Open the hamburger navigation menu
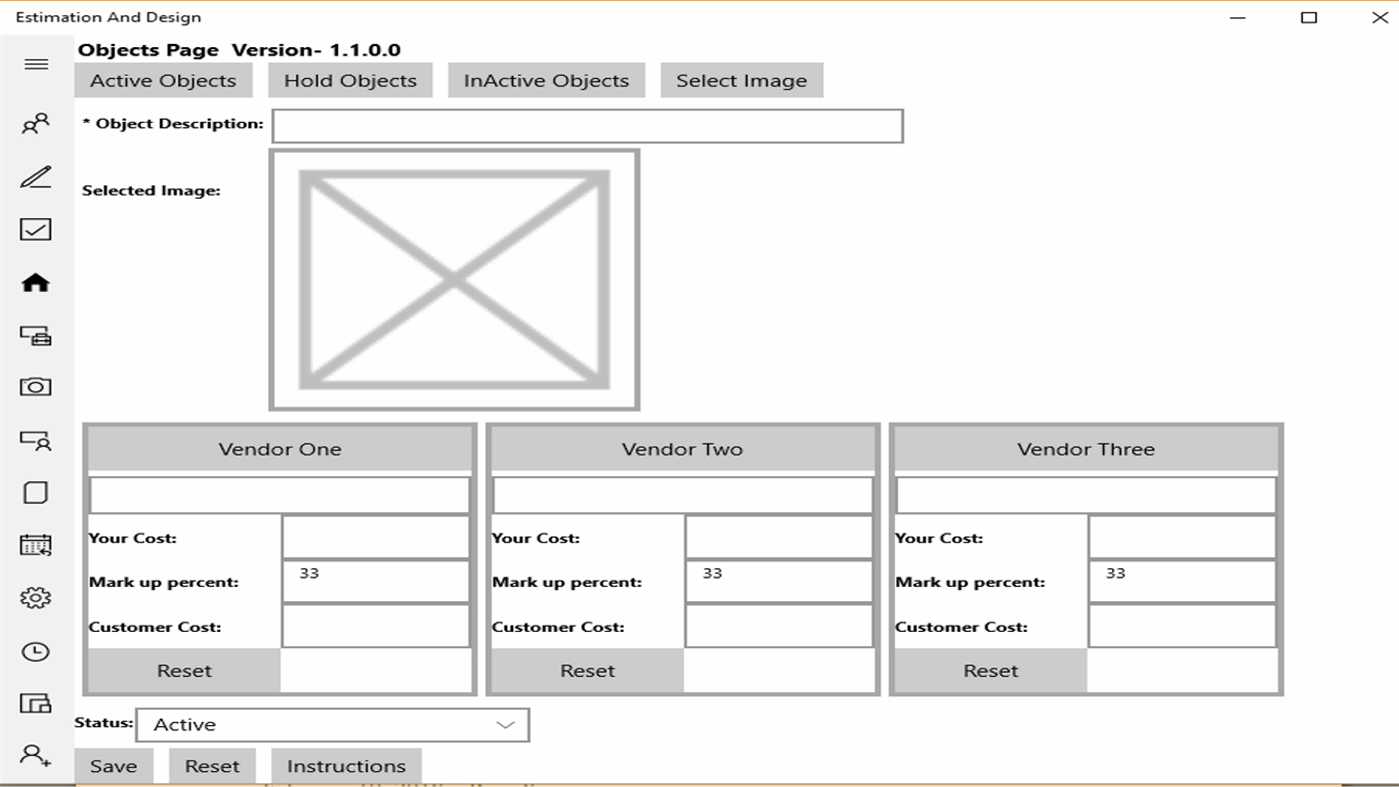The height and width of the screenshot is (787, 1399). [36, 64]
